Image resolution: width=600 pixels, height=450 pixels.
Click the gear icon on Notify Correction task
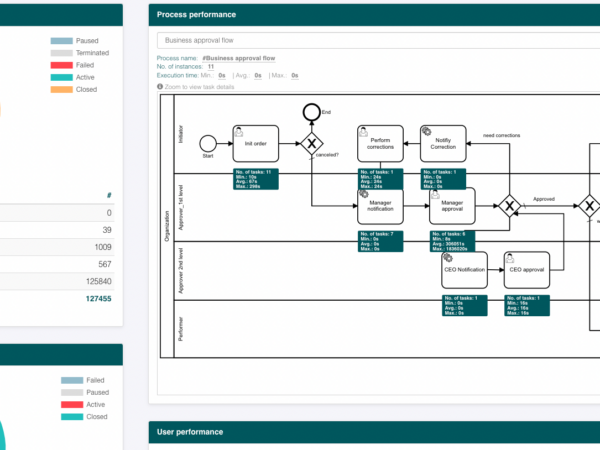coord(426,131)
